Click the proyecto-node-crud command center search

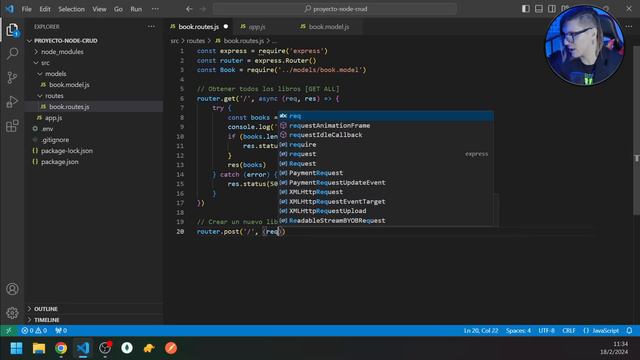point(335,9)
